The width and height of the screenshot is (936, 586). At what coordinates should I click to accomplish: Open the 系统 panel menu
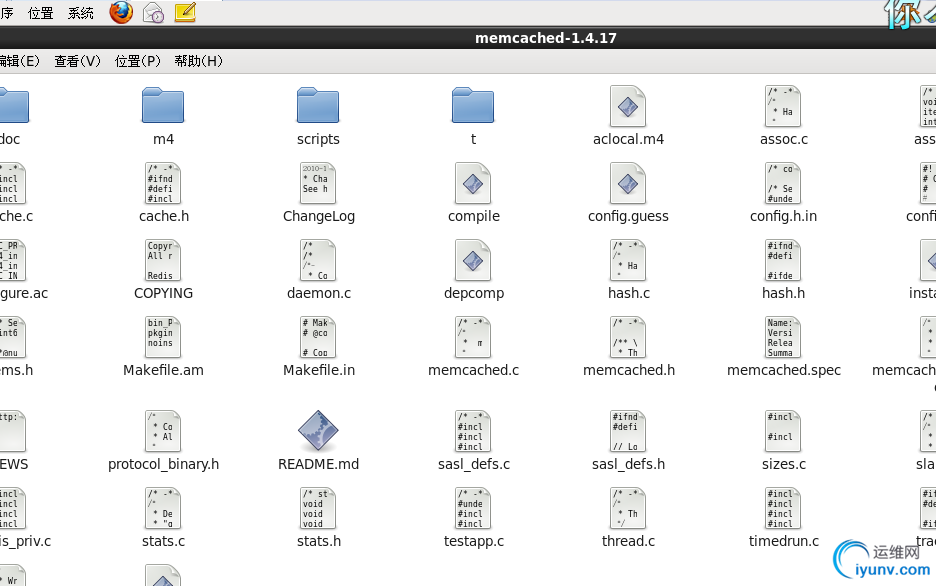point(81,13)
